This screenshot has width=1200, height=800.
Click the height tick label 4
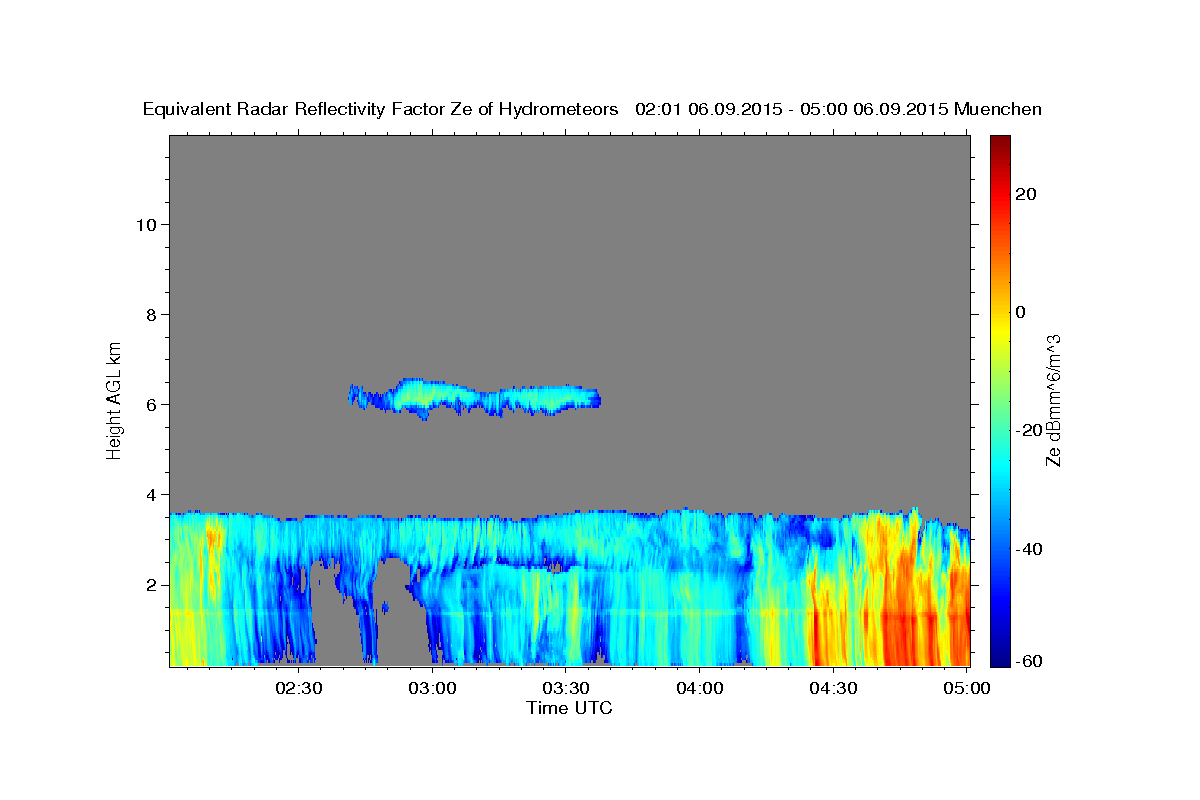[x=150, y=494]
